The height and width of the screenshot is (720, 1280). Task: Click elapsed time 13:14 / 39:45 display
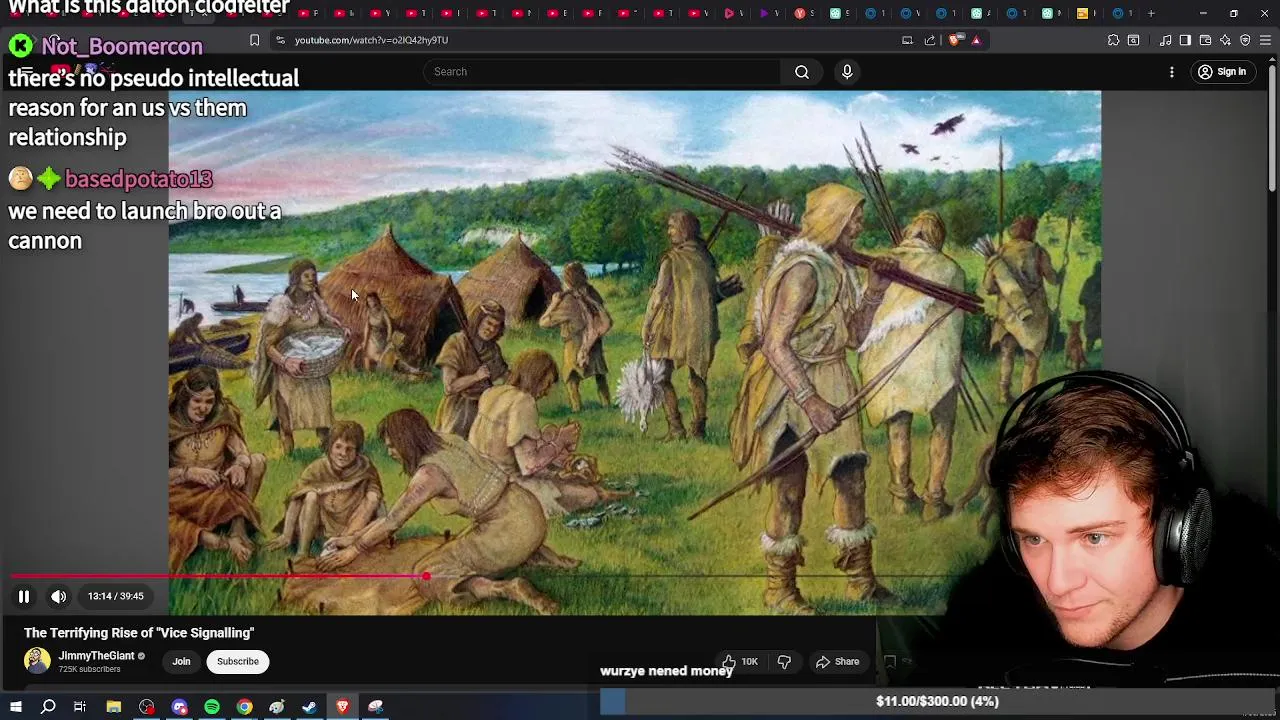115,596
